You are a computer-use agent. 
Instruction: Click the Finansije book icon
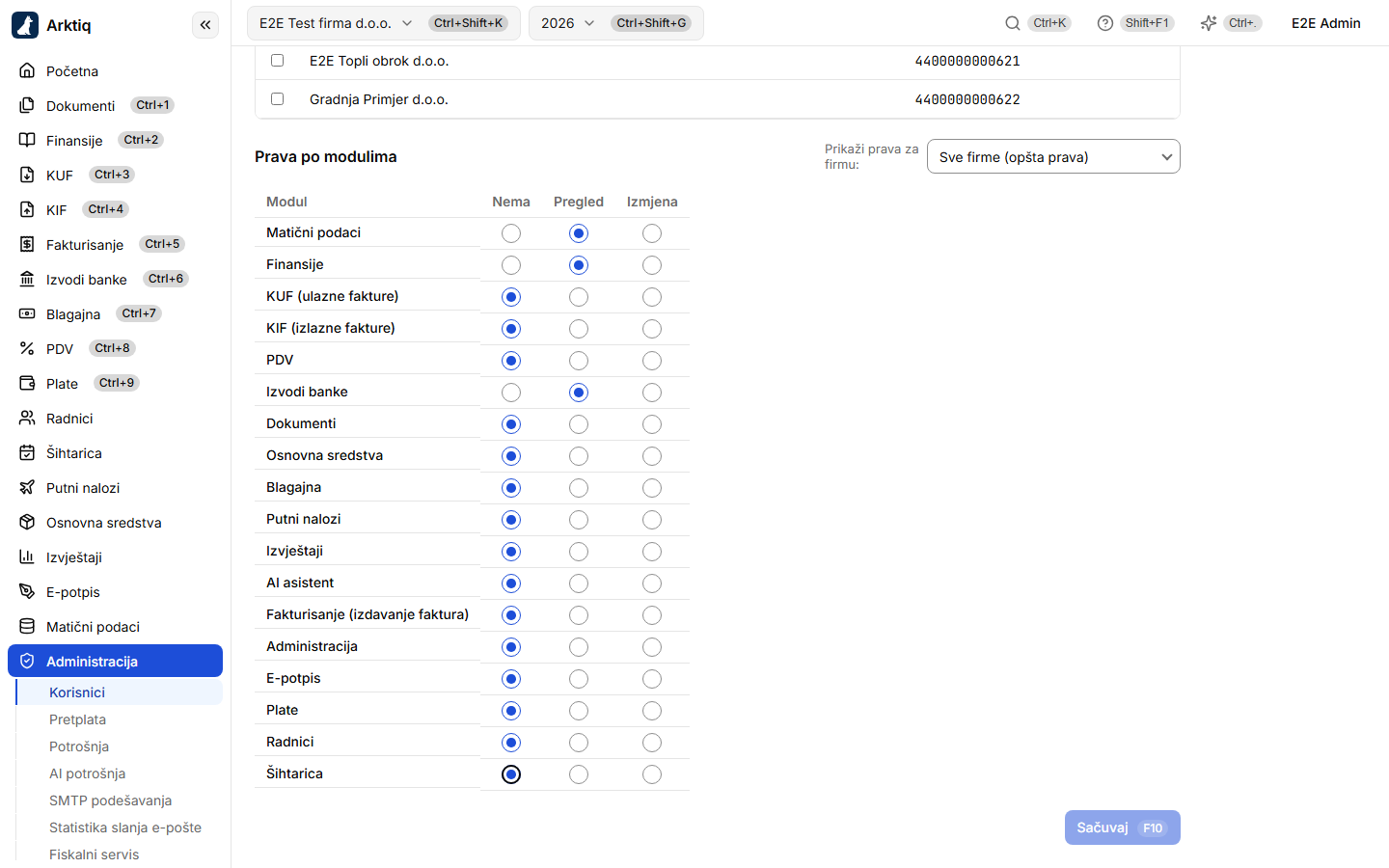[27, 141]
